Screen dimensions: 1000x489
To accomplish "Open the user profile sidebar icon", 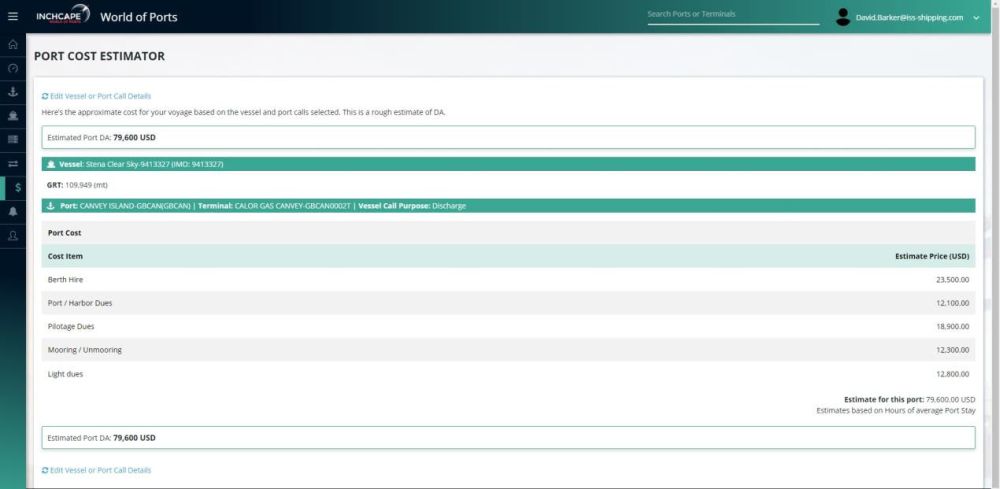I will [13, 236].
